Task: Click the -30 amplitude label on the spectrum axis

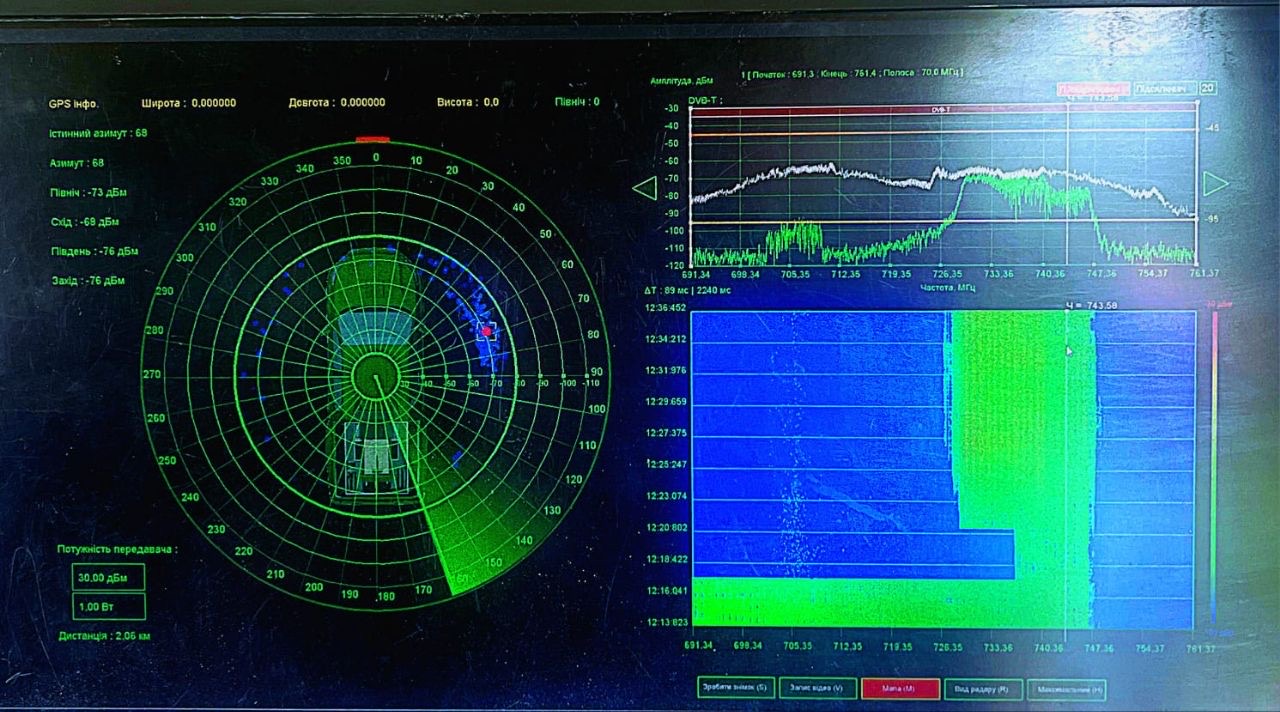Action: point(672,109)
